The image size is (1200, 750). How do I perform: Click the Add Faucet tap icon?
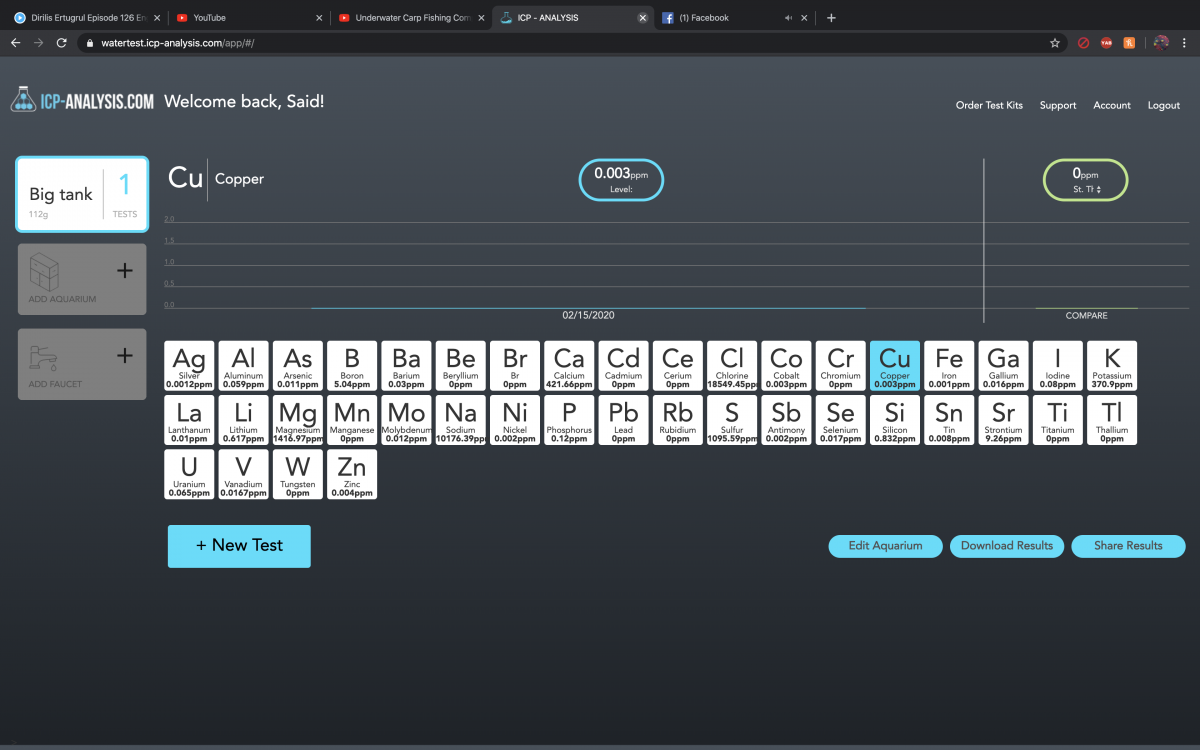coord(43,358)
